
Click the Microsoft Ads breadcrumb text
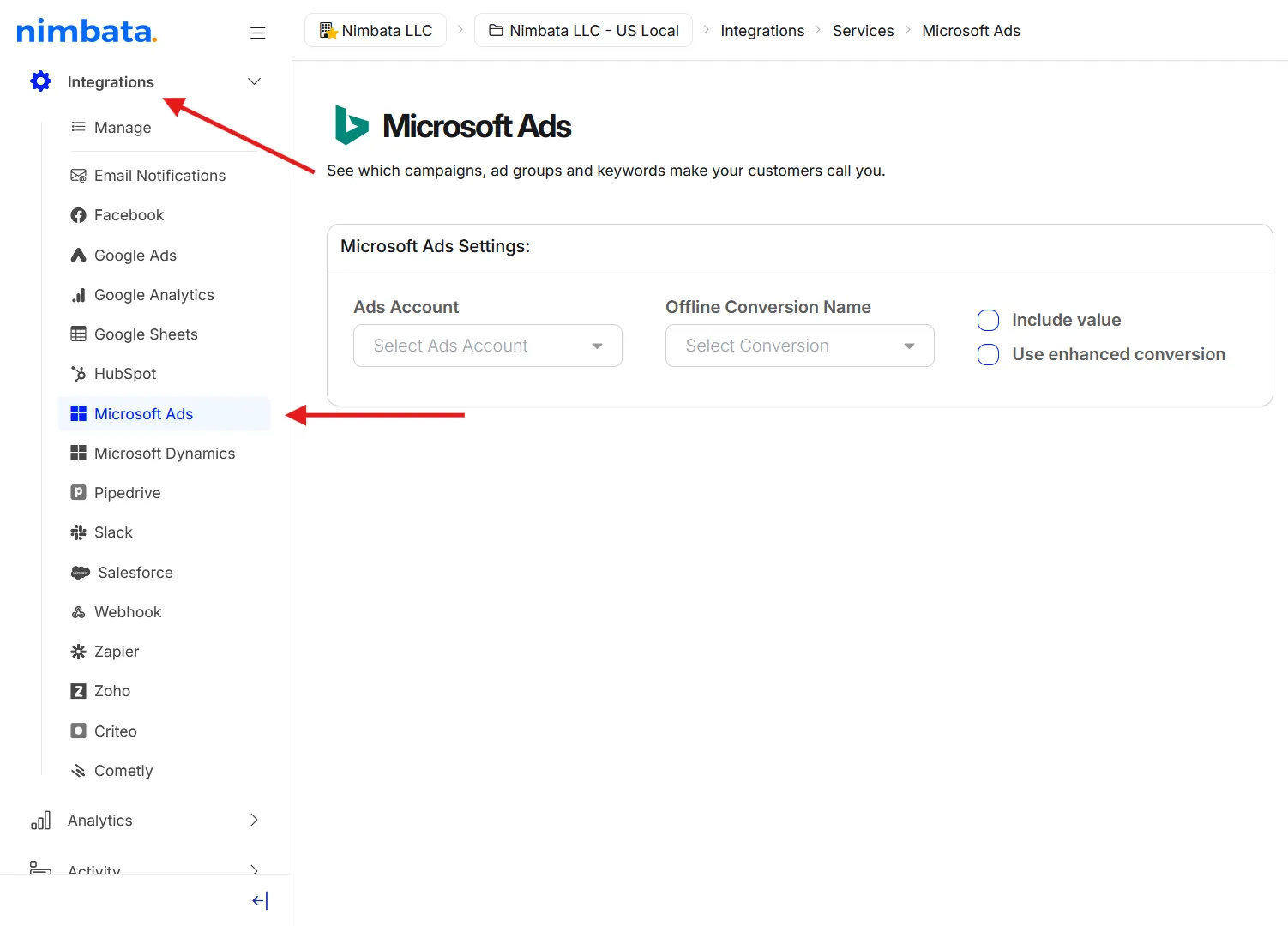pos(971,31)
